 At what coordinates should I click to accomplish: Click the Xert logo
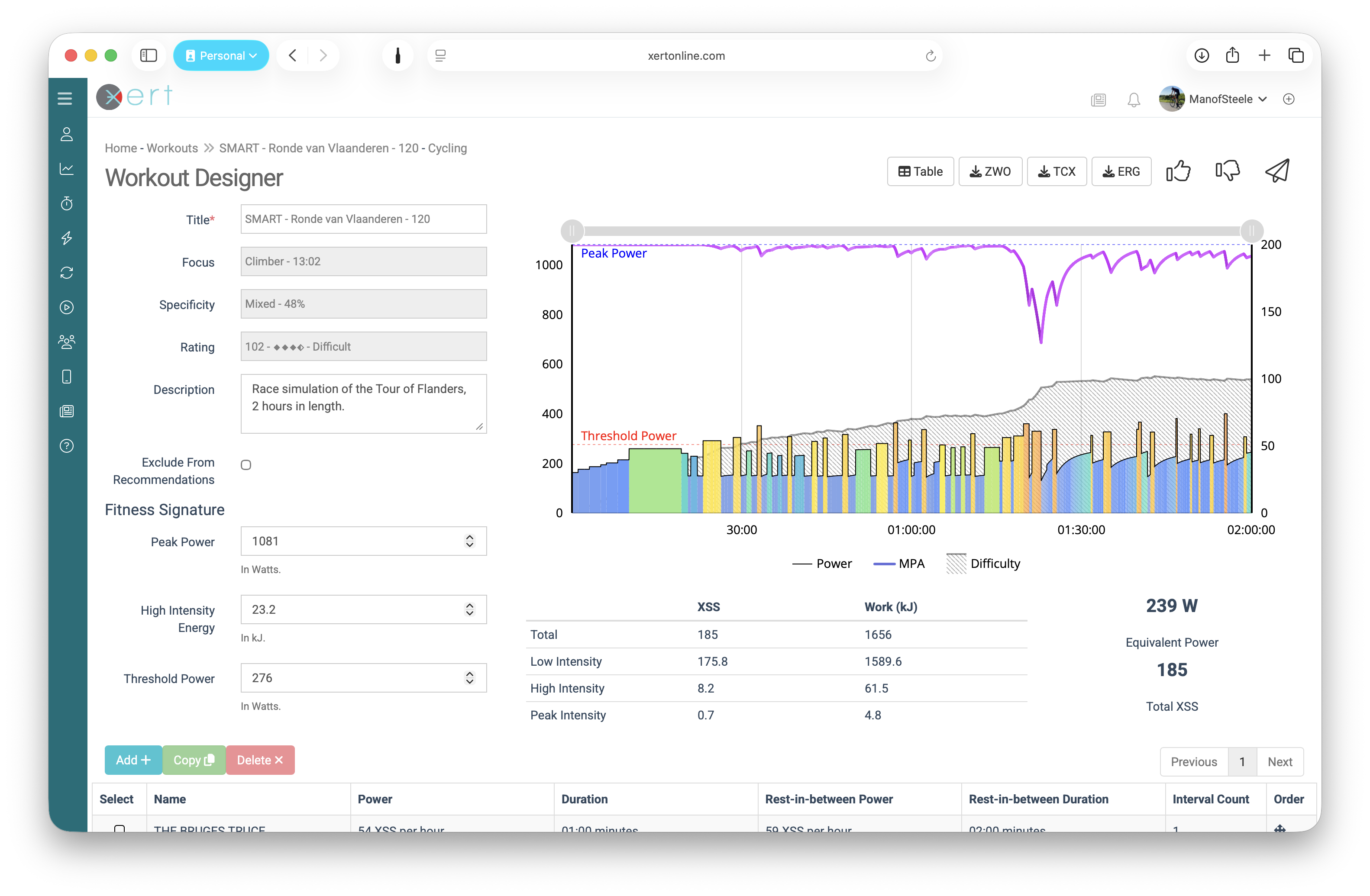[135, 97]
